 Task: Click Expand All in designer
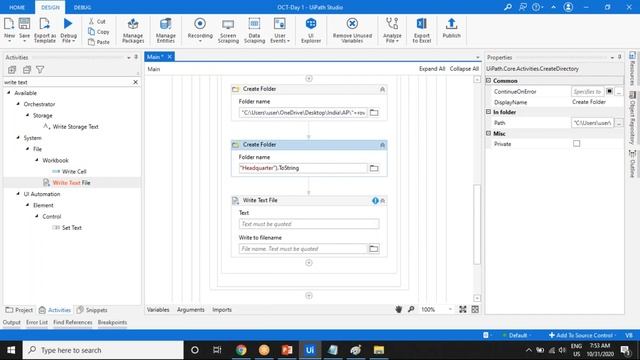coord(432,69)
